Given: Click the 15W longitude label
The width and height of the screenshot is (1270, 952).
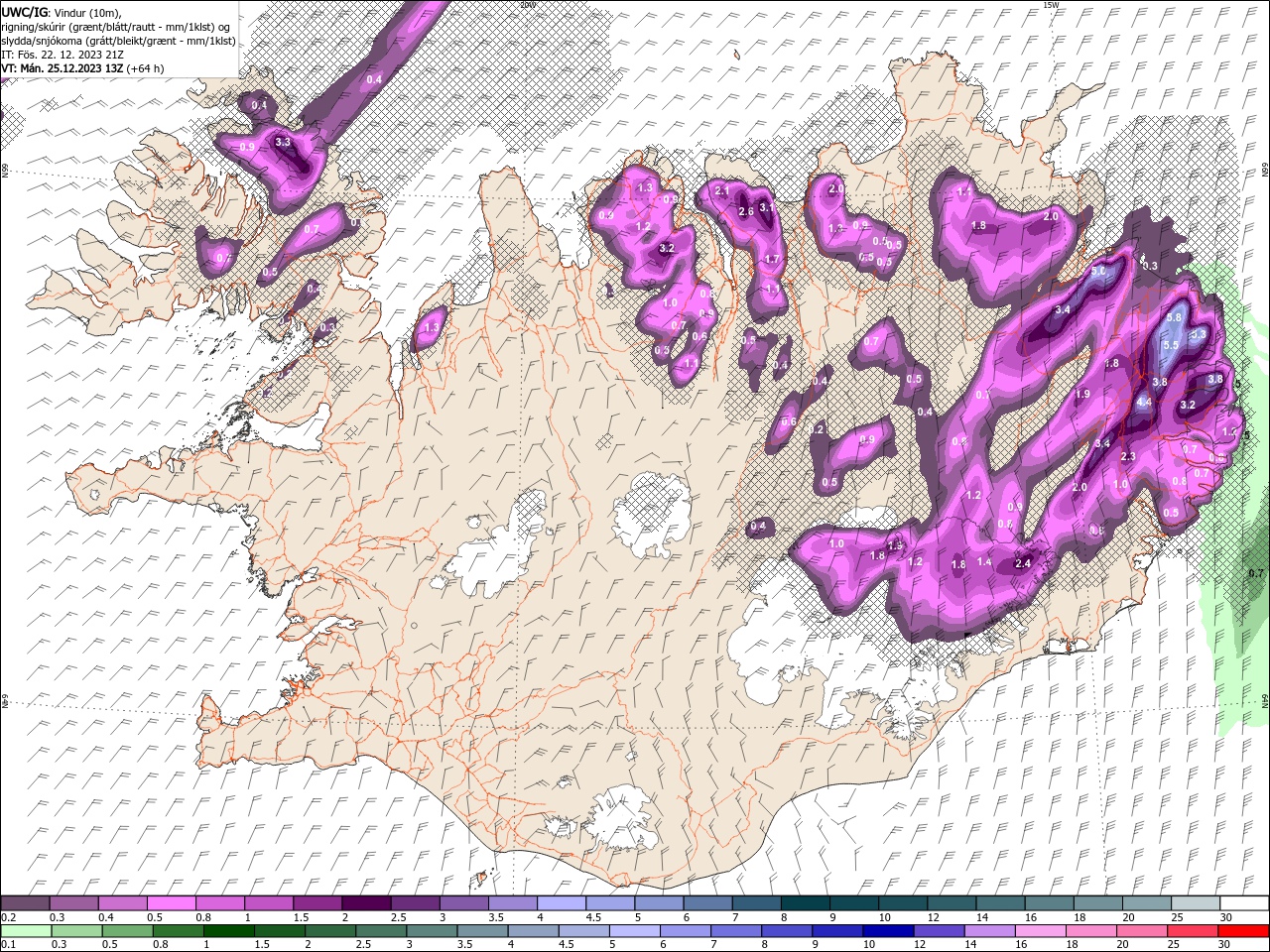Looking at the screenshot, I should point(1051,5).
